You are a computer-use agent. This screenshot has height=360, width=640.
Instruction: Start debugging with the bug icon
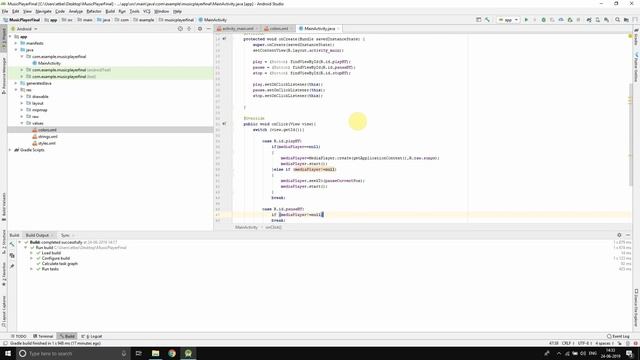(x=544, y=20)
